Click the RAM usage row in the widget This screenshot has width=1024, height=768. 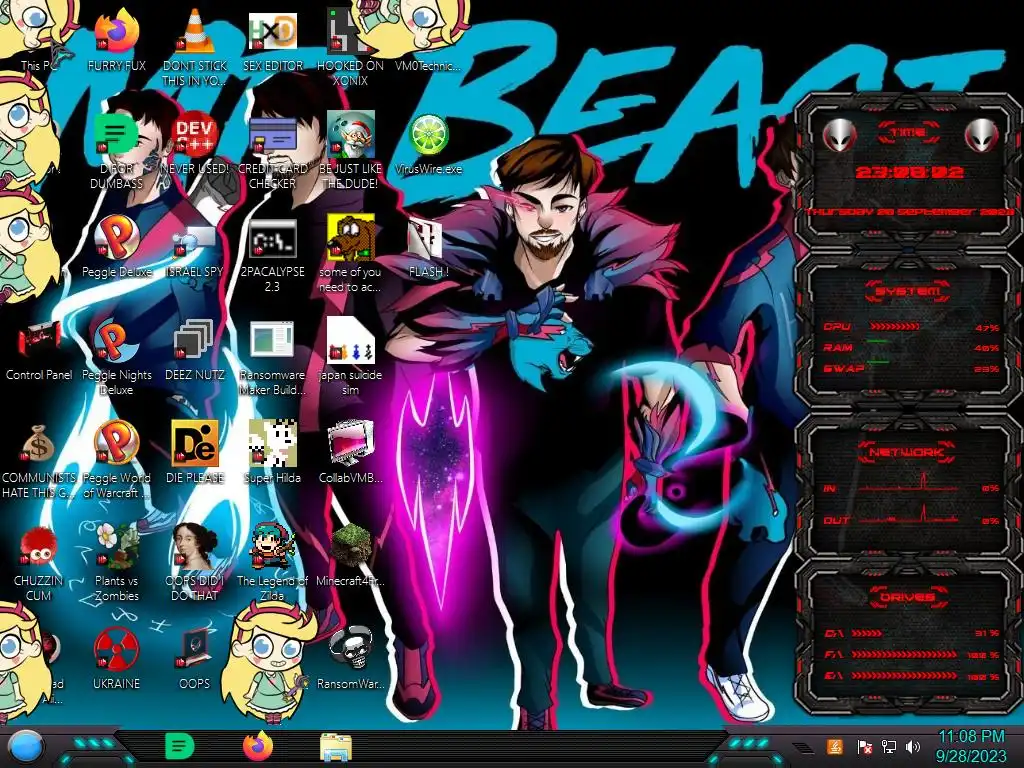tap(911, 347)
